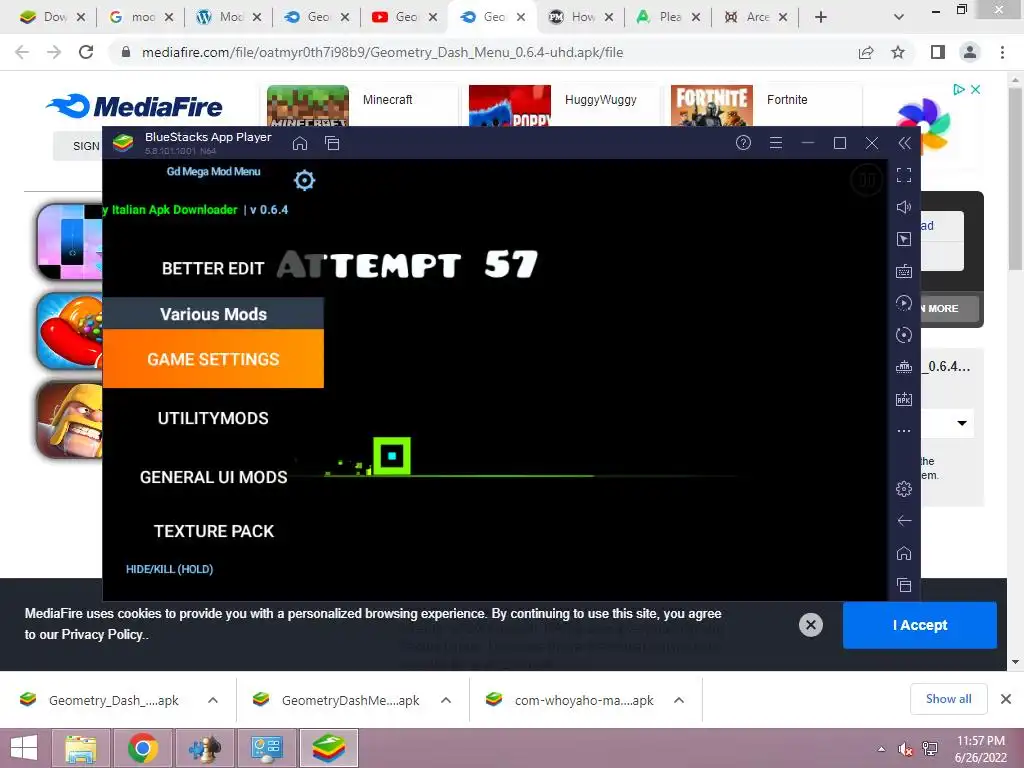Open GENERAL UI MODS category

[214, 477]
